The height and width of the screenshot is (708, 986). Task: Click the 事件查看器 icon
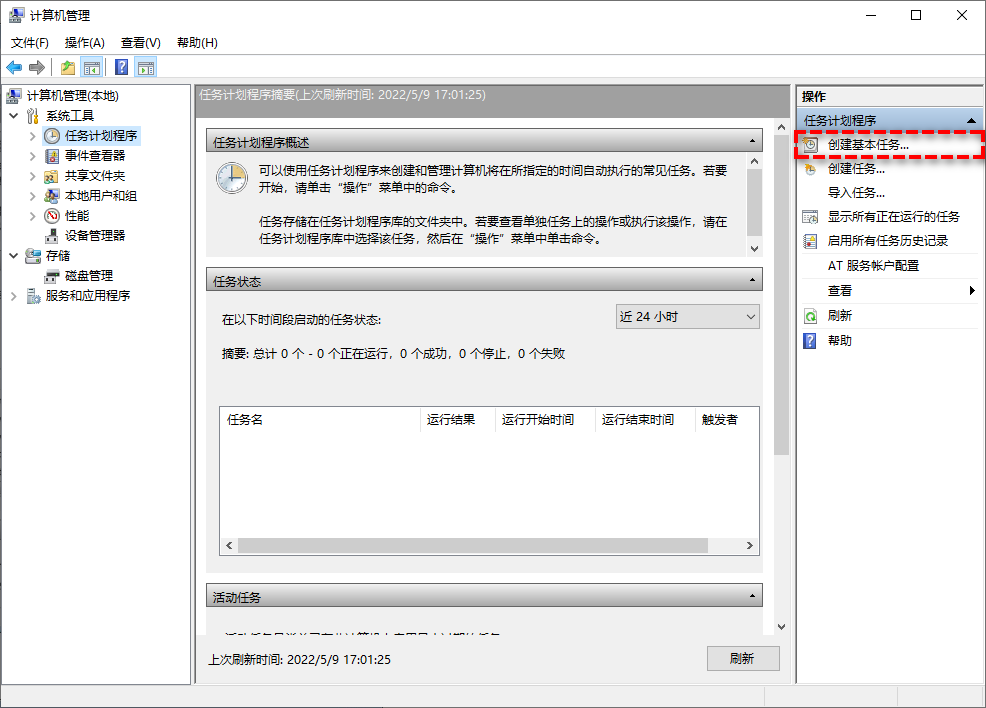52,156
